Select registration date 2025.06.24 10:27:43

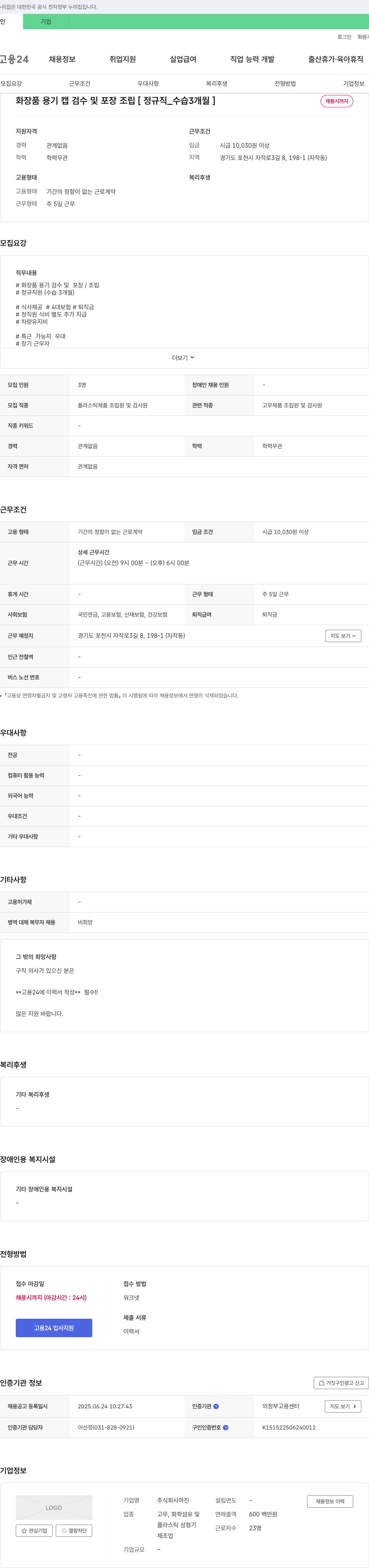105,1406
